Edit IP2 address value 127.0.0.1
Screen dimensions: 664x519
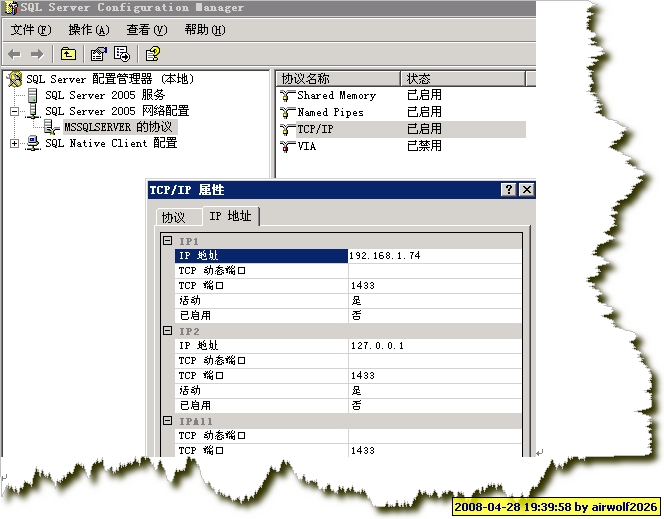434,345
